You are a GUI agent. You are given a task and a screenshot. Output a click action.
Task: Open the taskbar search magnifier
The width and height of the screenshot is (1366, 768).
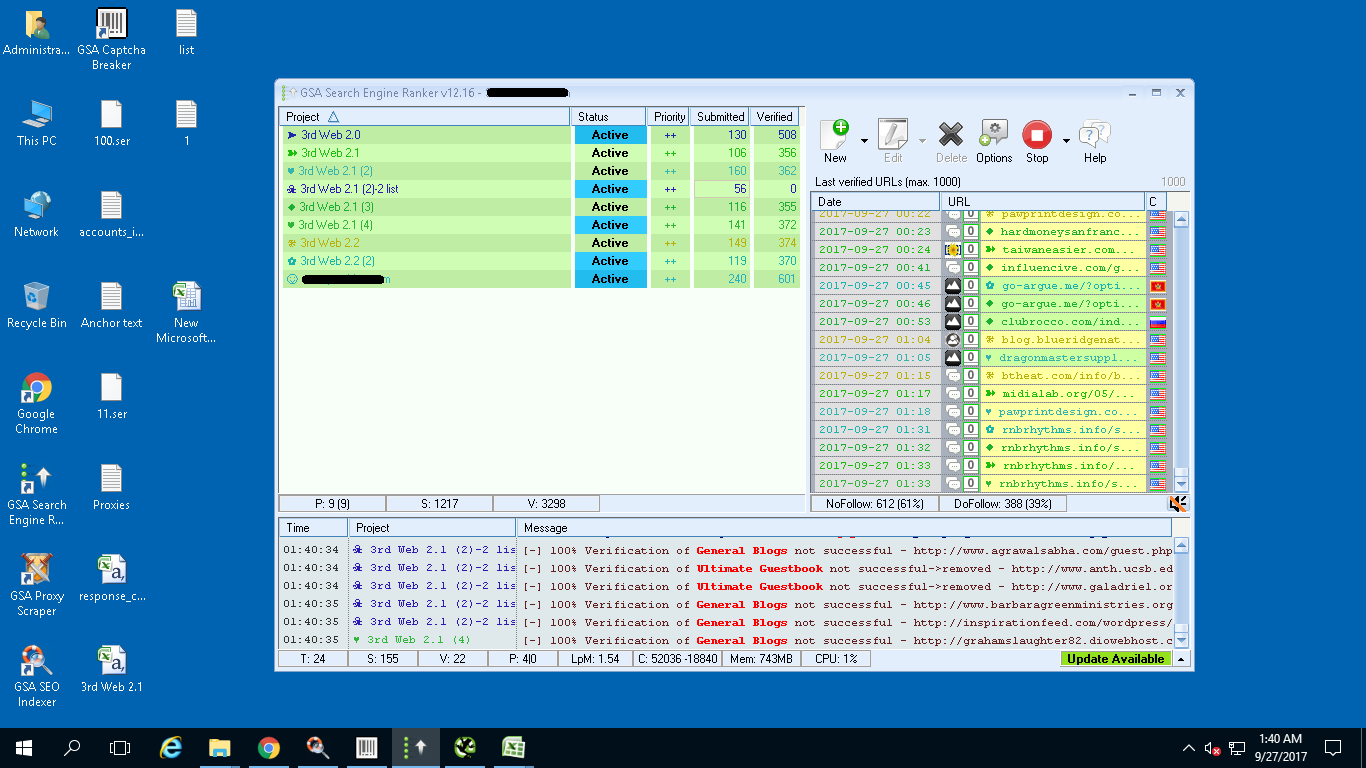72,747
